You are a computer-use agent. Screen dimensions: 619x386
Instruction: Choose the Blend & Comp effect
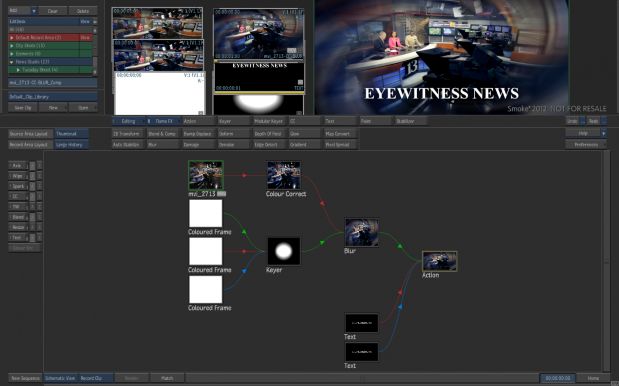[x=163, y=134]
